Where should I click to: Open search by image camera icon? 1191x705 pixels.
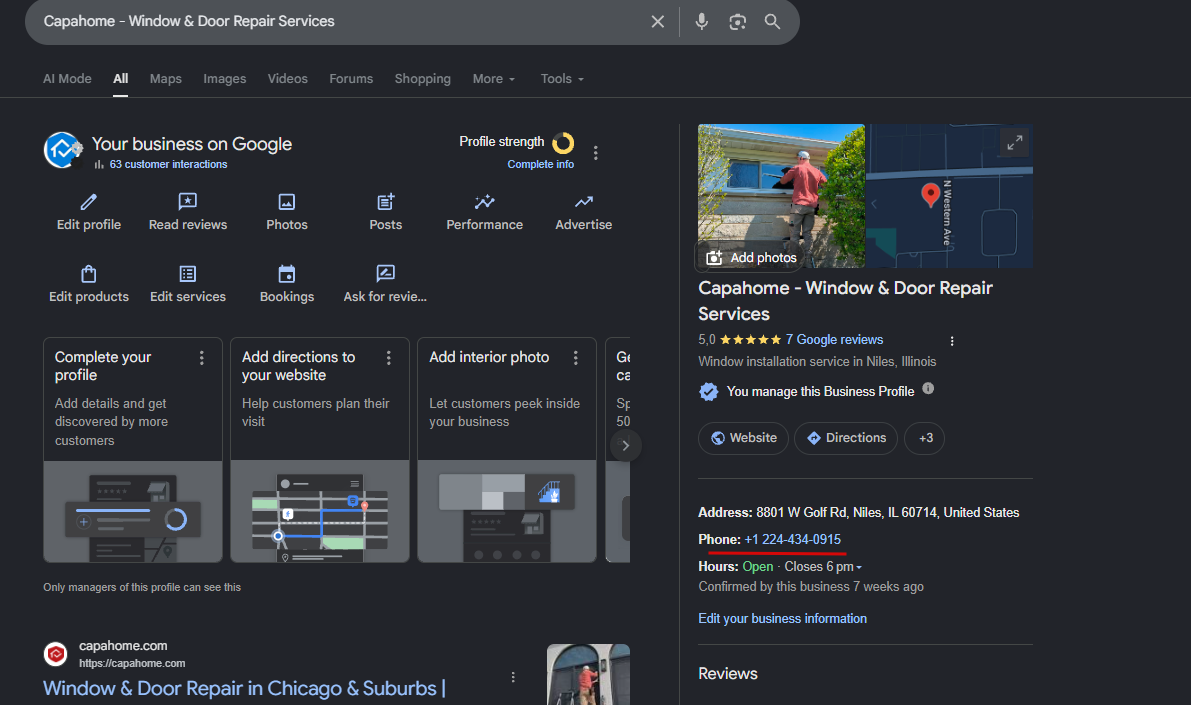tap(738, 22)
